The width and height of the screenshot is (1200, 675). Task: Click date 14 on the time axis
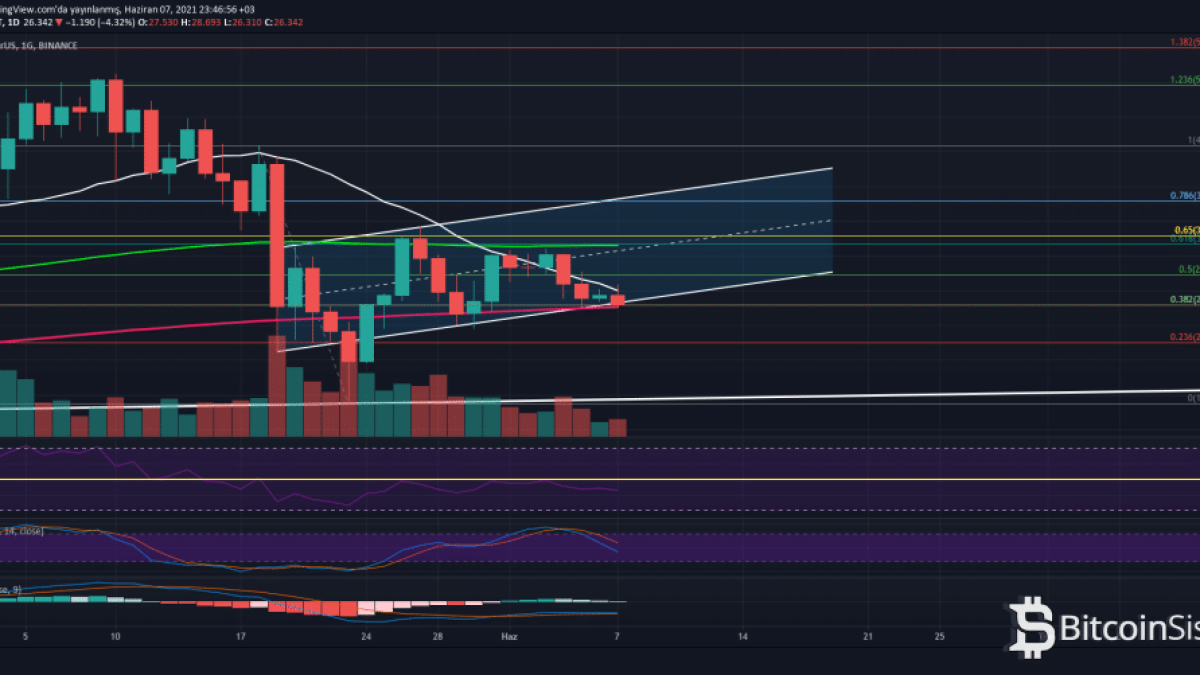tap(742, 635)
